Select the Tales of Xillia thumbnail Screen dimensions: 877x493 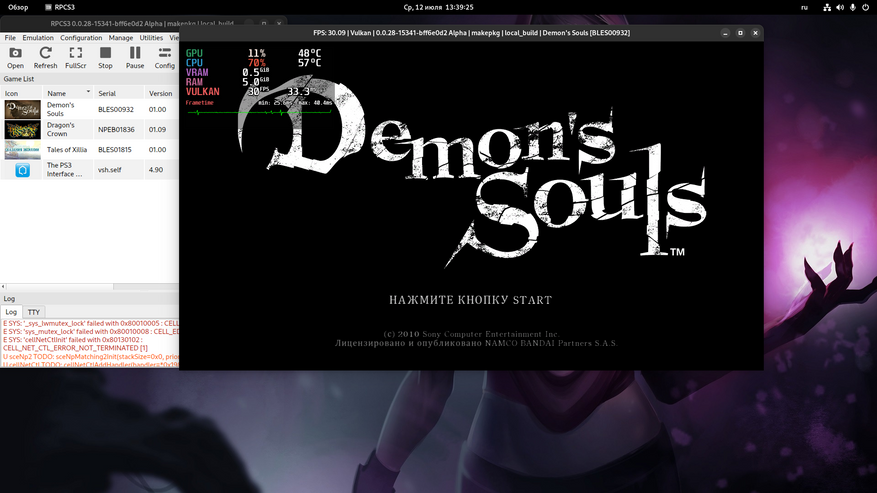click(22, 149)
